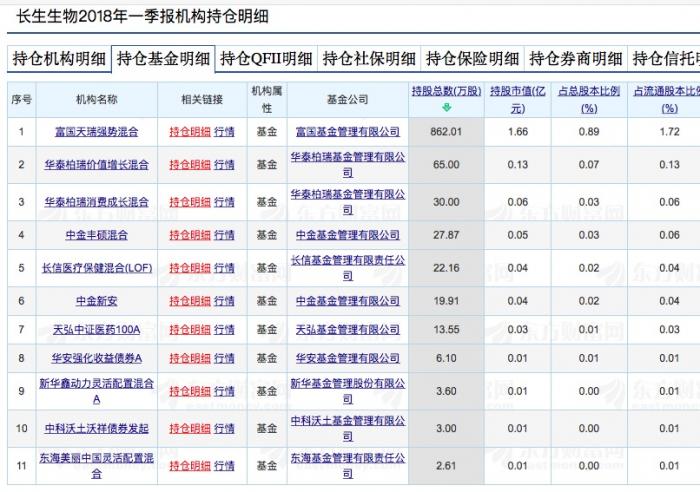Select the 持仓基金明细 tab

pyautogui.click(x=163, y=59)
